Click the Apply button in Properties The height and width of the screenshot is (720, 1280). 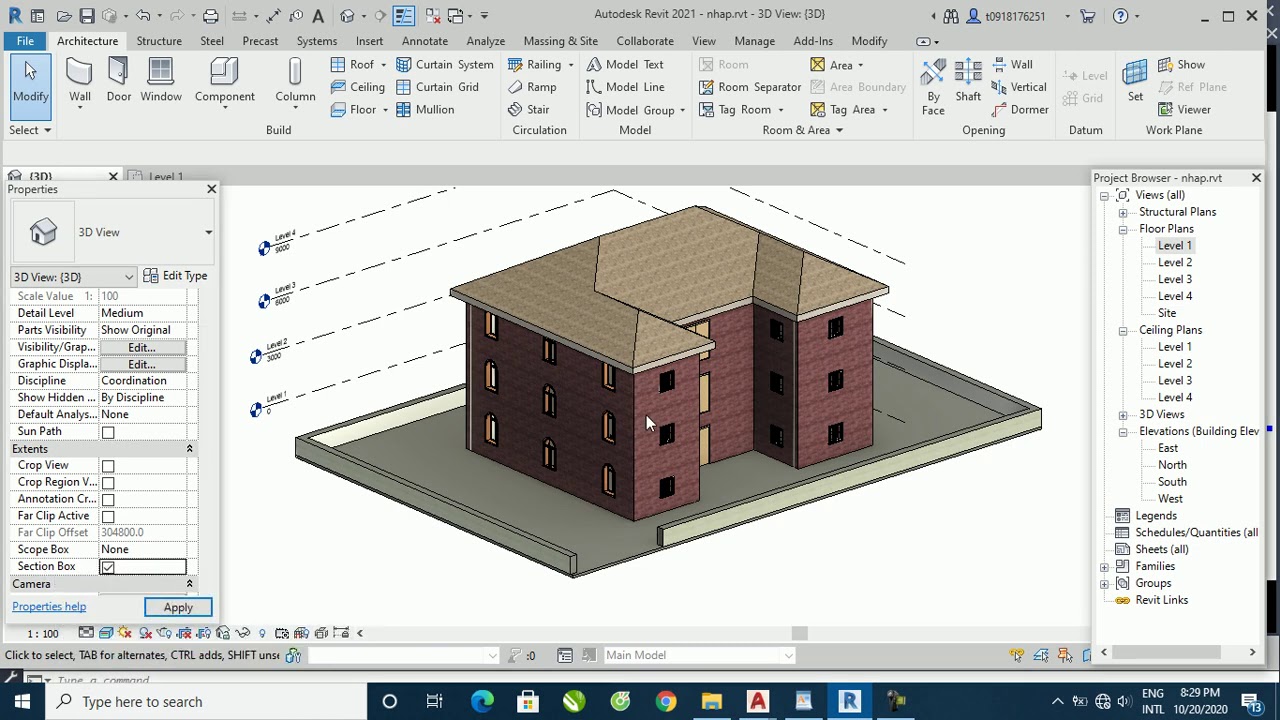(x=178, y=607)
